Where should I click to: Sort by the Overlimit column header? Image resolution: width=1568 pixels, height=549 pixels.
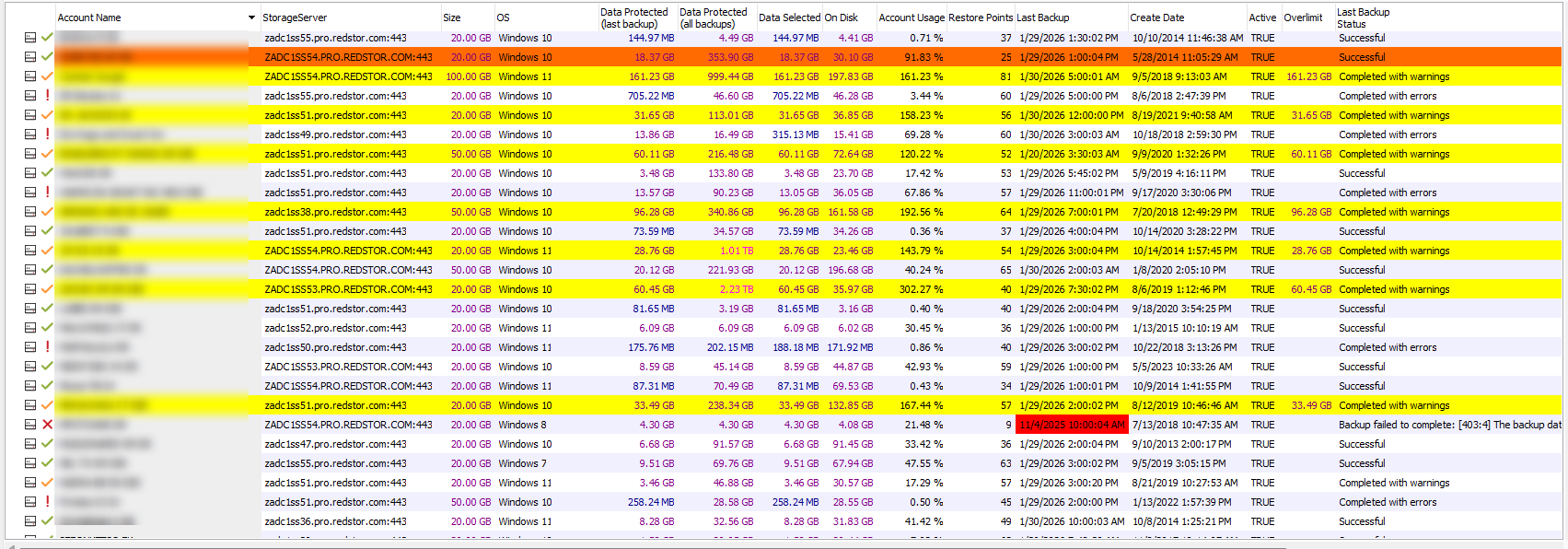(x=1303, y=18)
